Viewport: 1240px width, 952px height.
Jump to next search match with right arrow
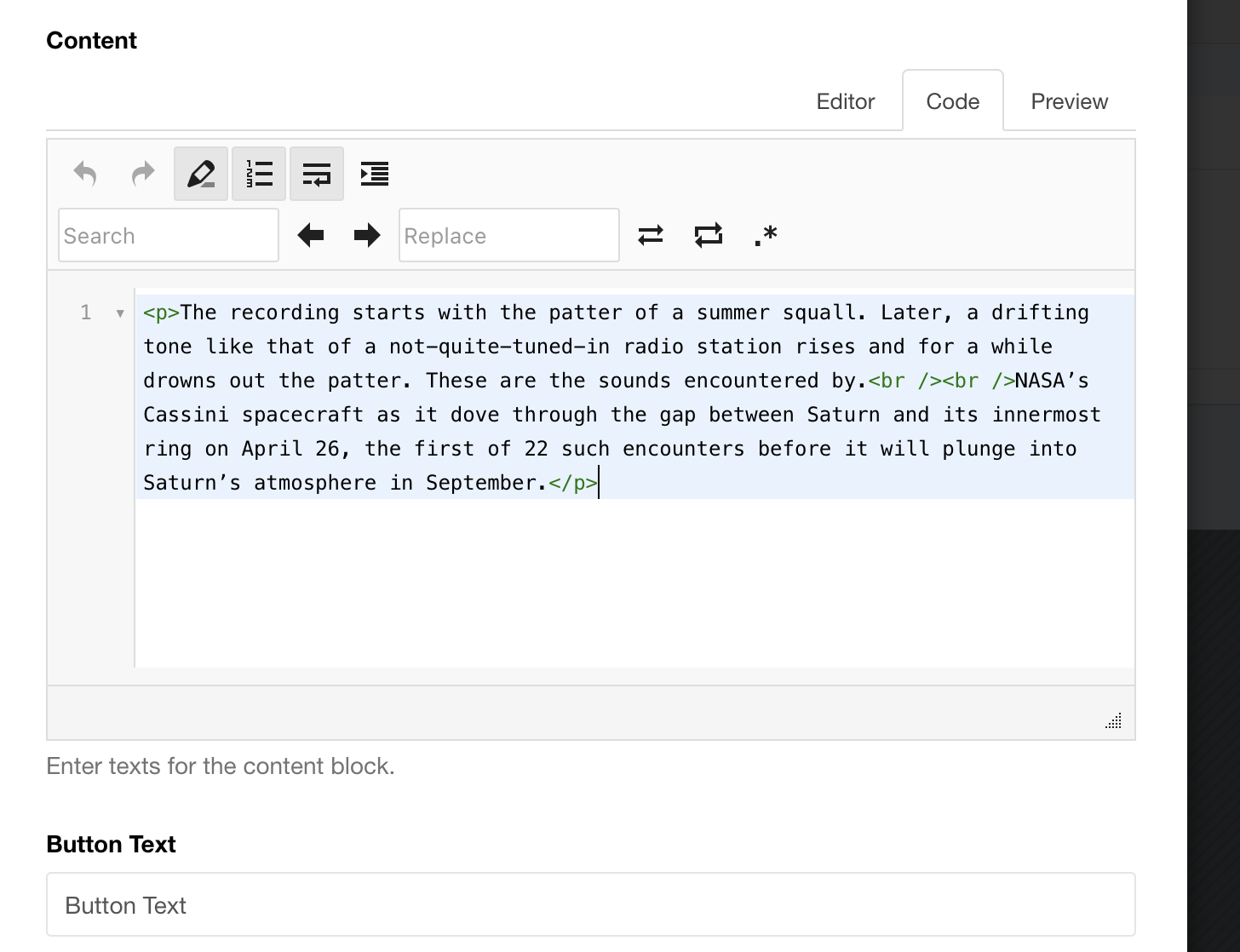point(367,235)
